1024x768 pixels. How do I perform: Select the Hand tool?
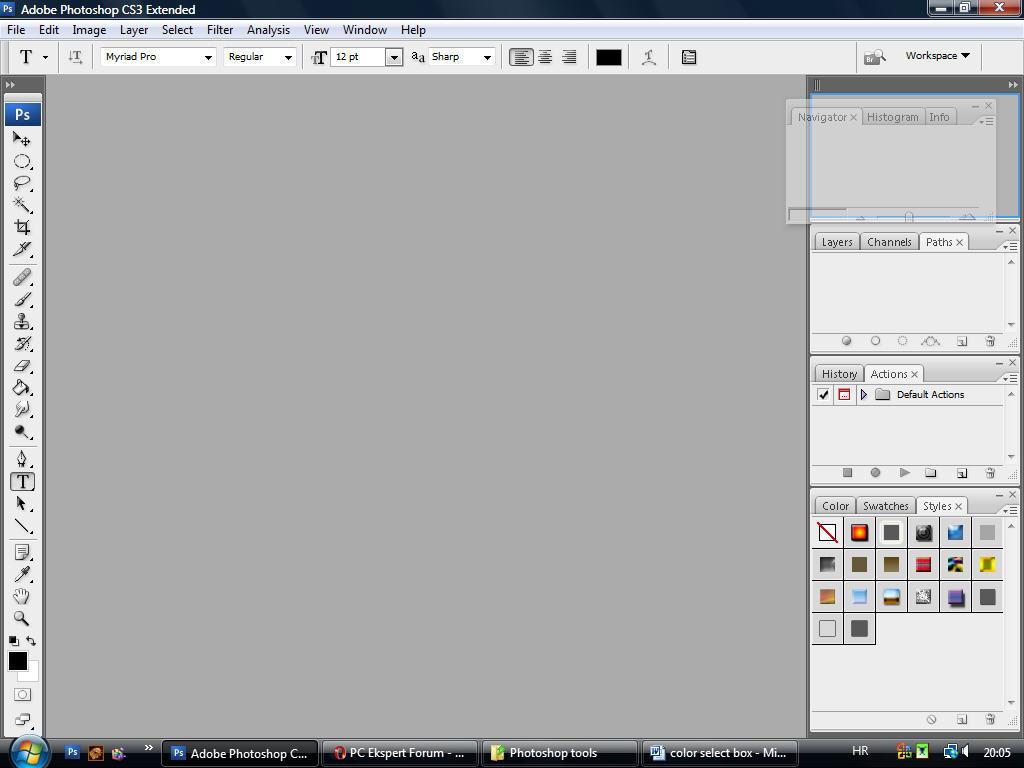point(22,597)
